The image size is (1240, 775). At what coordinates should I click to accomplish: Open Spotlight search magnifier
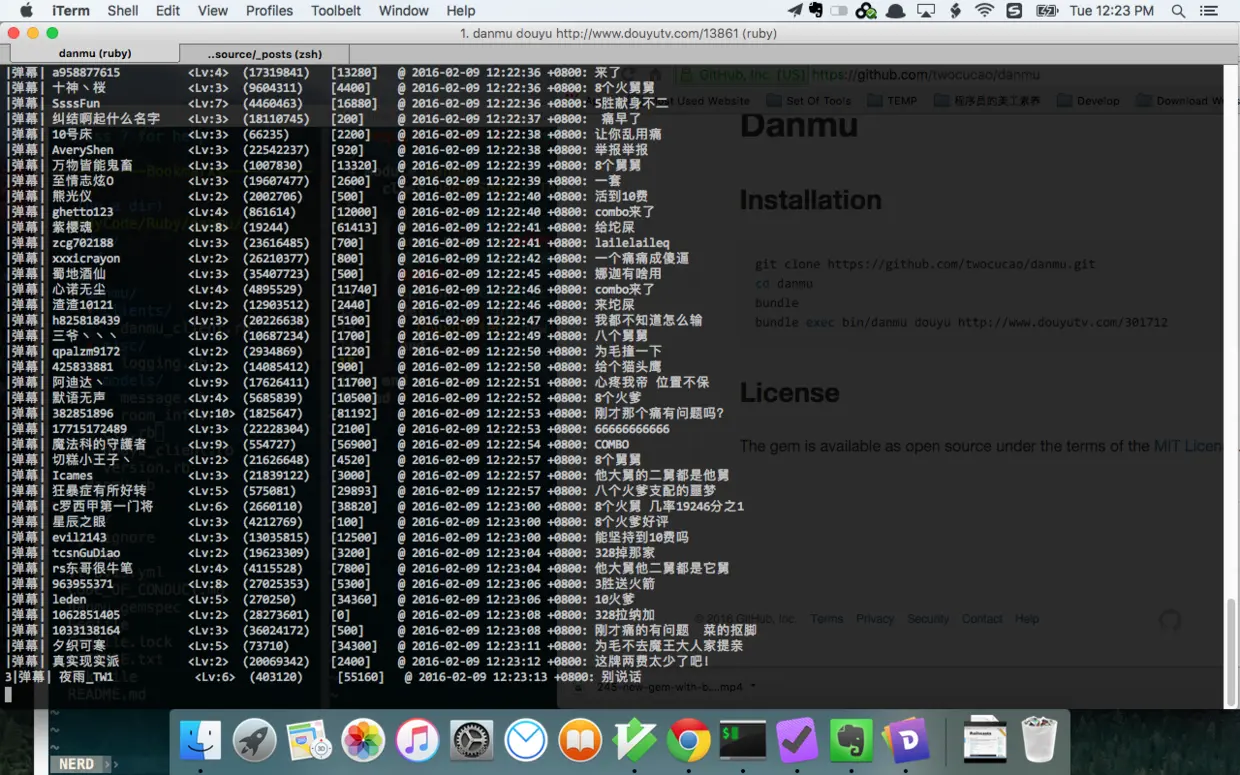(x=1178, y=11)
